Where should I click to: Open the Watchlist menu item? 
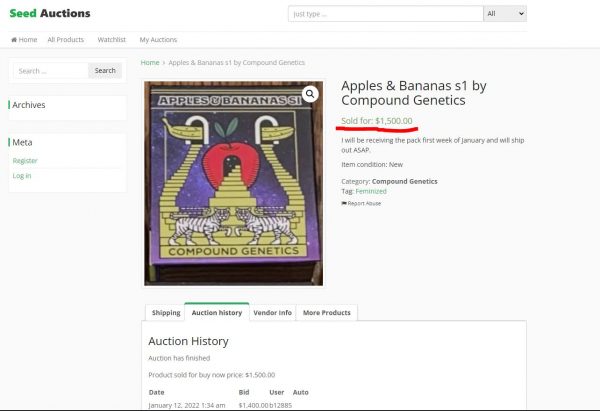click(111, 39)
